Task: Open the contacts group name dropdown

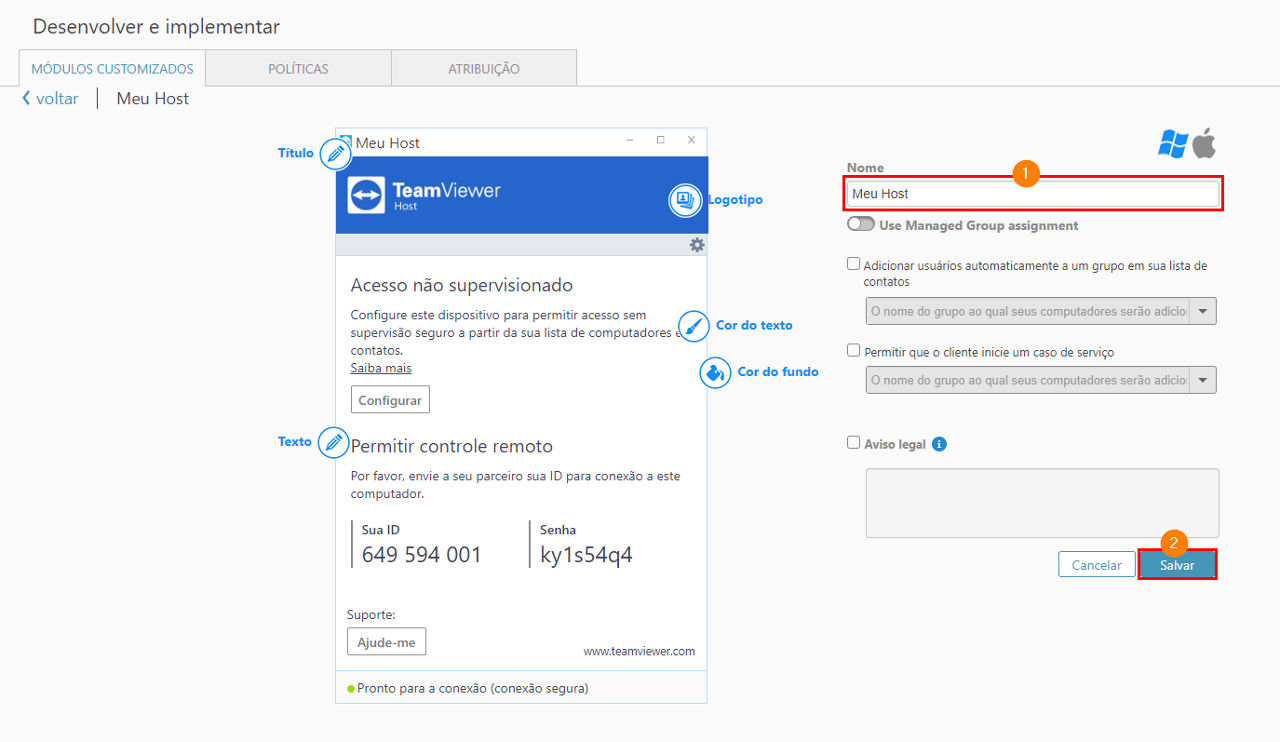Action: [x=1041, y=311]
